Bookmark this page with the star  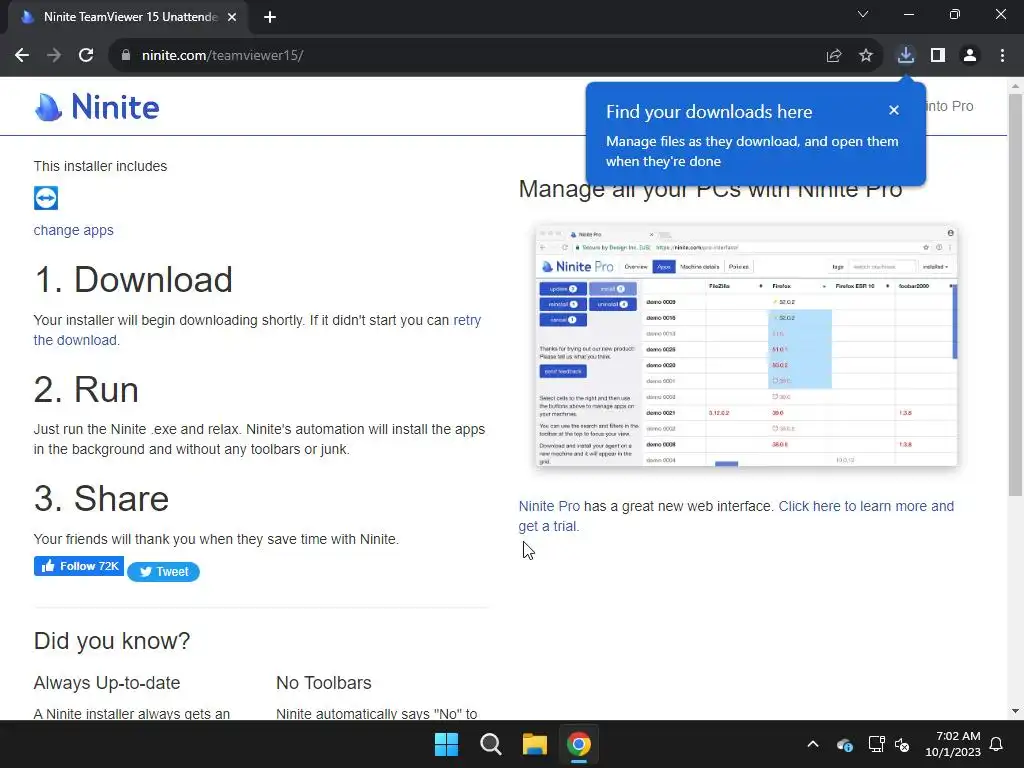click(x=865, y=56)
